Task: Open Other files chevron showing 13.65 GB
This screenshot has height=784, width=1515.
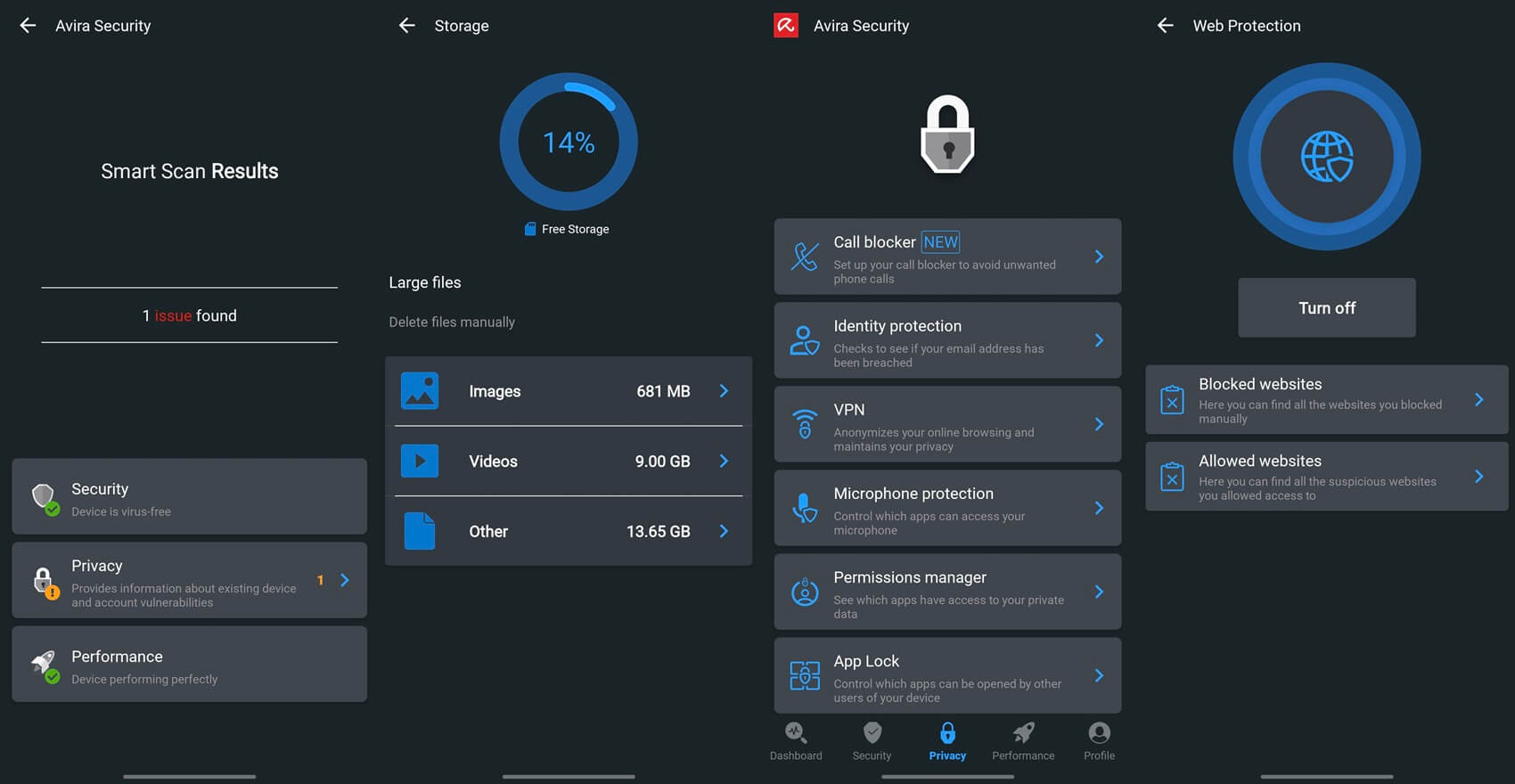Action: coord(724,531)
